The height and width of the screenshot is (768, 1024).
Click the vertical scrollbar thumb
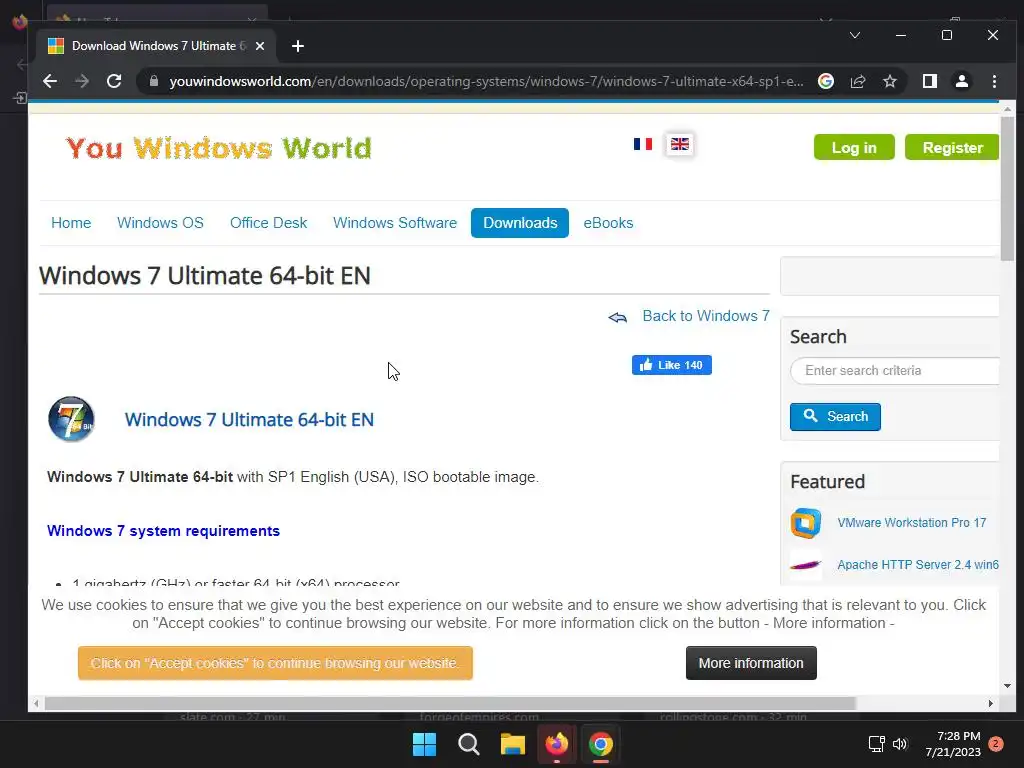(1007, 189)
